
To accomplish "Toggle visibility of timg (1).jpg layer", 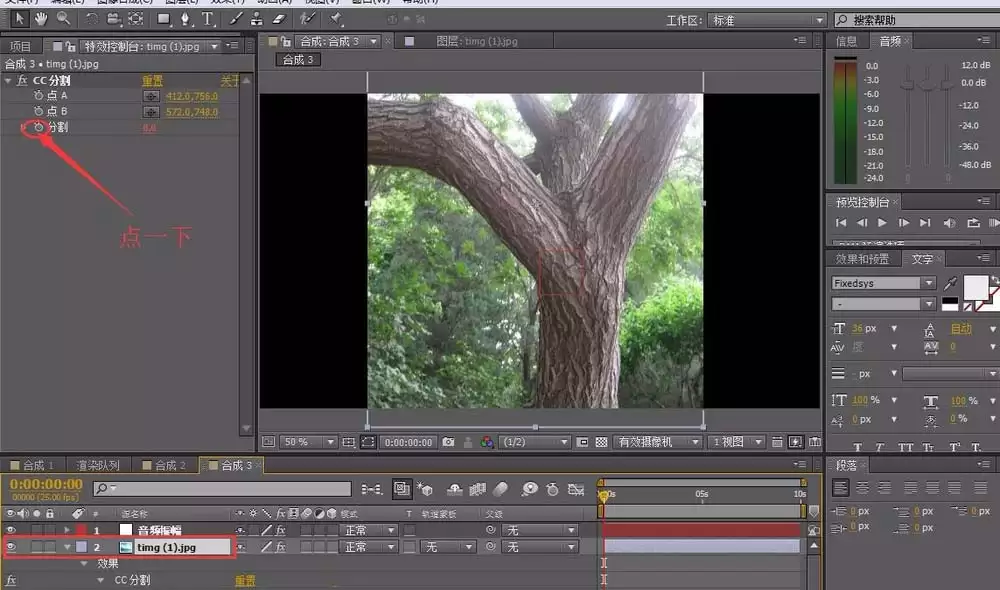I will (11, 547).
